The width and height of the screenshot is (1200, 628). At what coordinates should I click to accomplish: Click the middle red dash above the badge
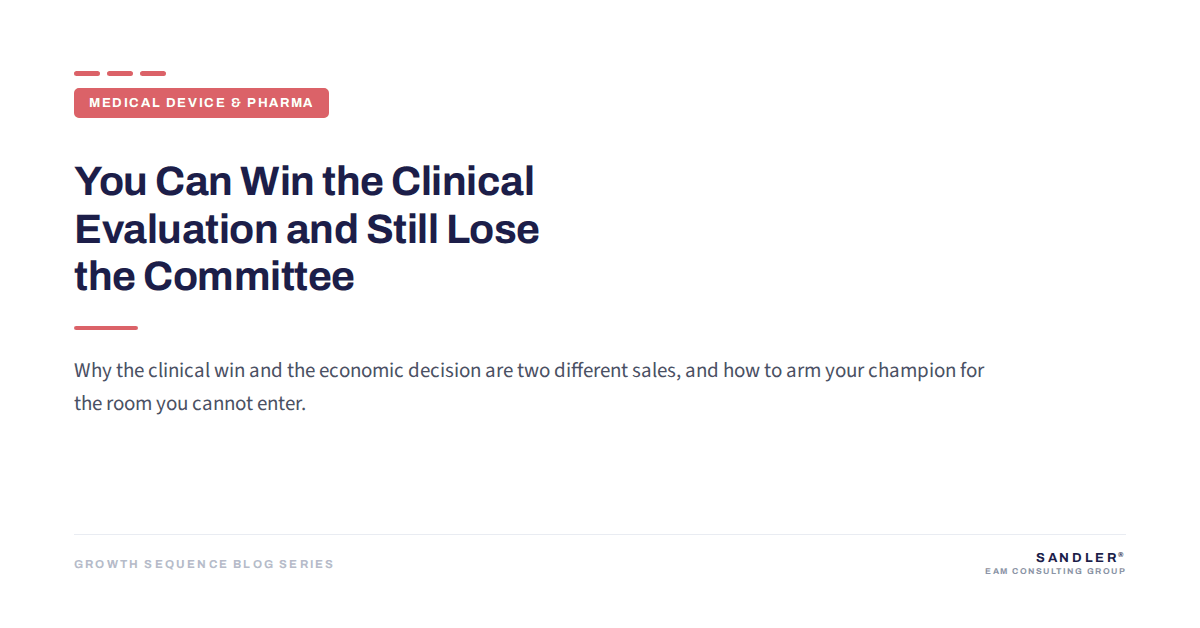[120, 73]
